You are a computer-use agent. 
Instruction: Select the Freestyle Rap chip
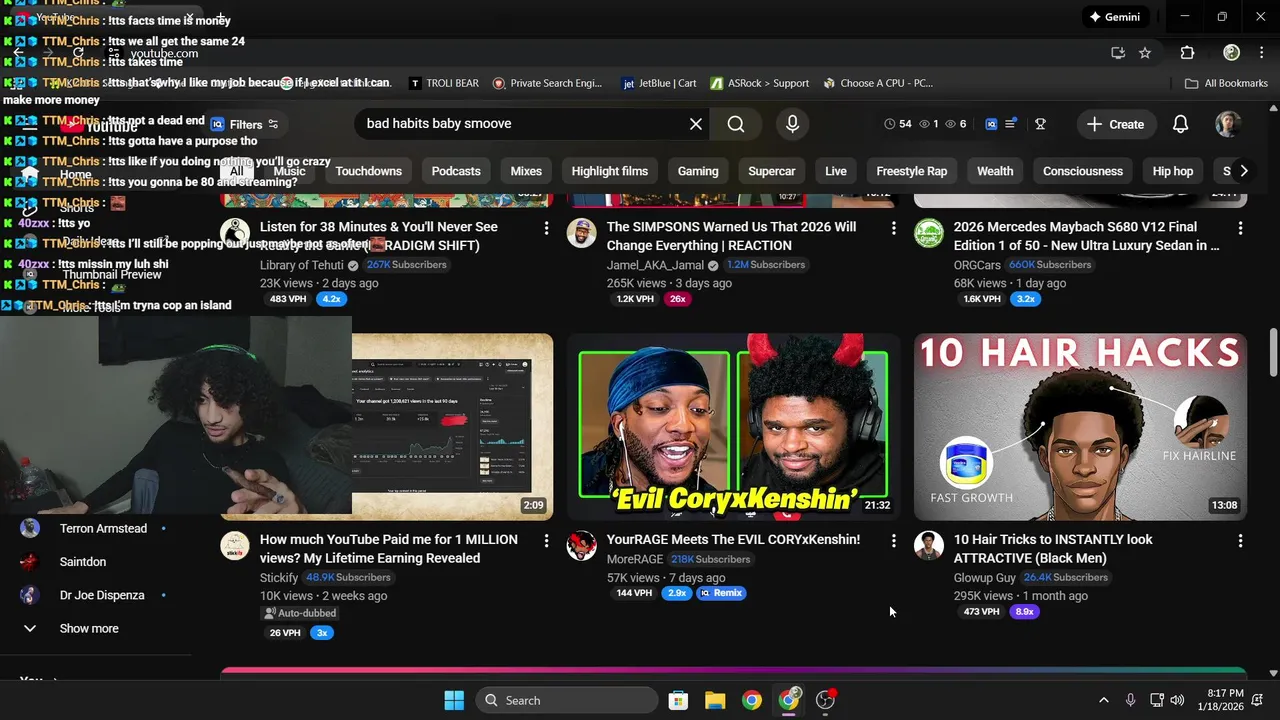pyautogui.click(x=912, y=171)
